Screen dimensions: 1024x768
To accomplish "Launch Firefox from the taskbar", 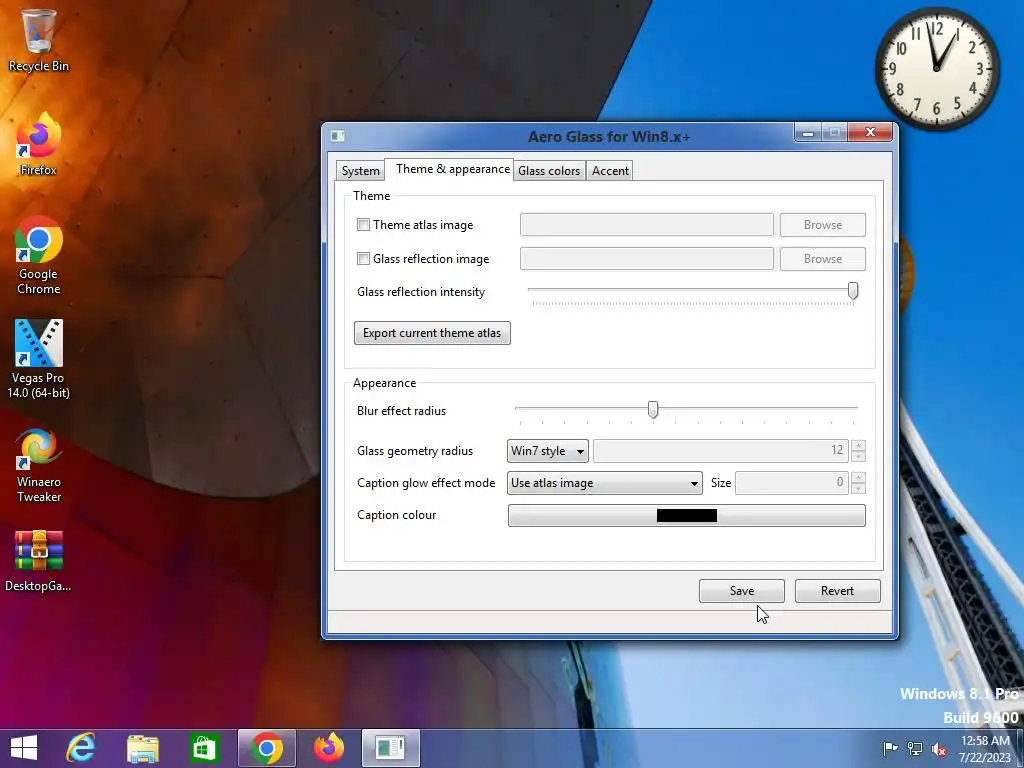I will pos(328,748).
